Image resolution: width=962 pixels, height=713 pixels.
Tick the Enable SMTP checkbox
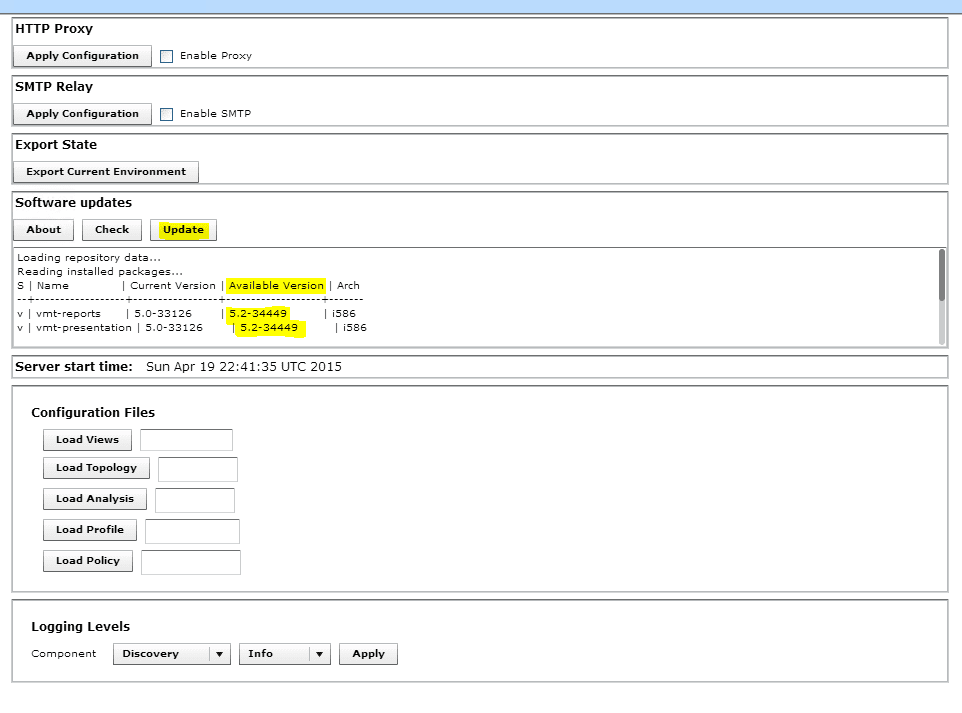point(166,114)
